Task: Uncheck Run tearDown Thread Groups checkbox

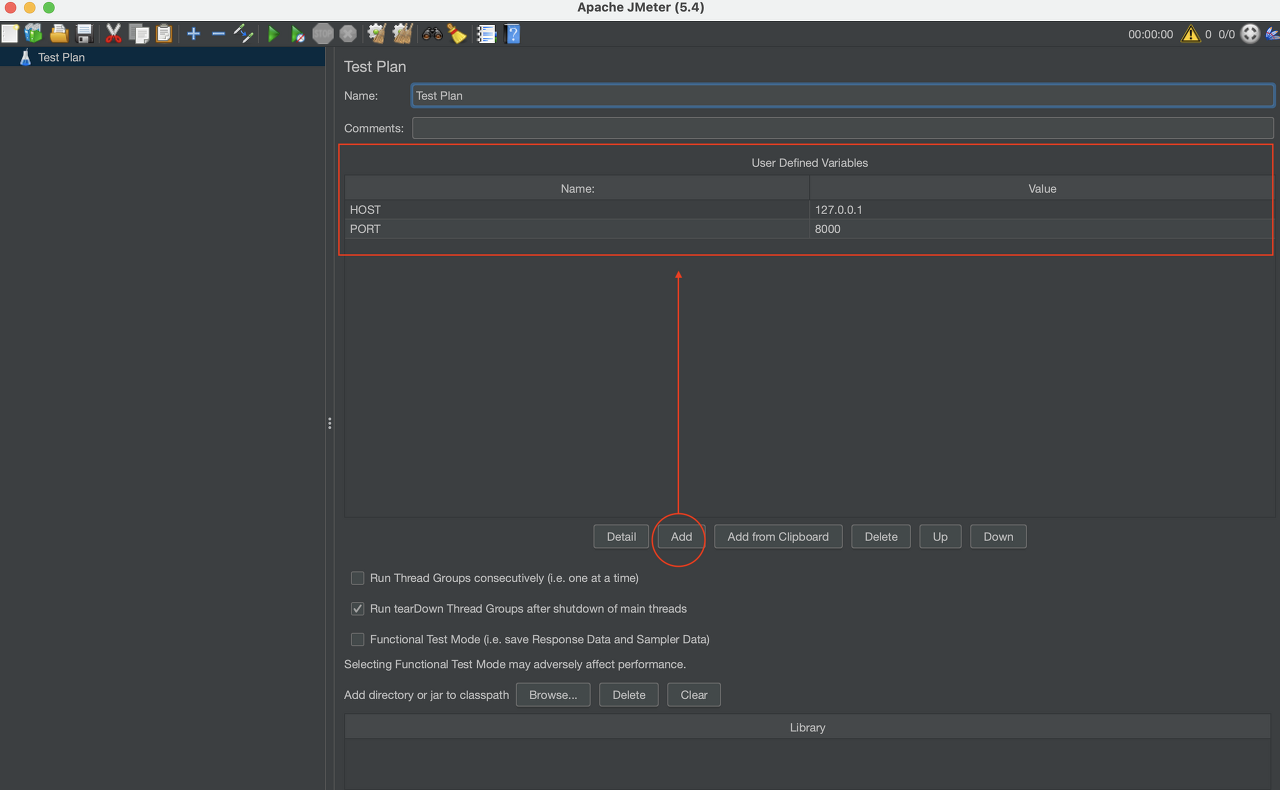Action: click(x=357, y=608)
